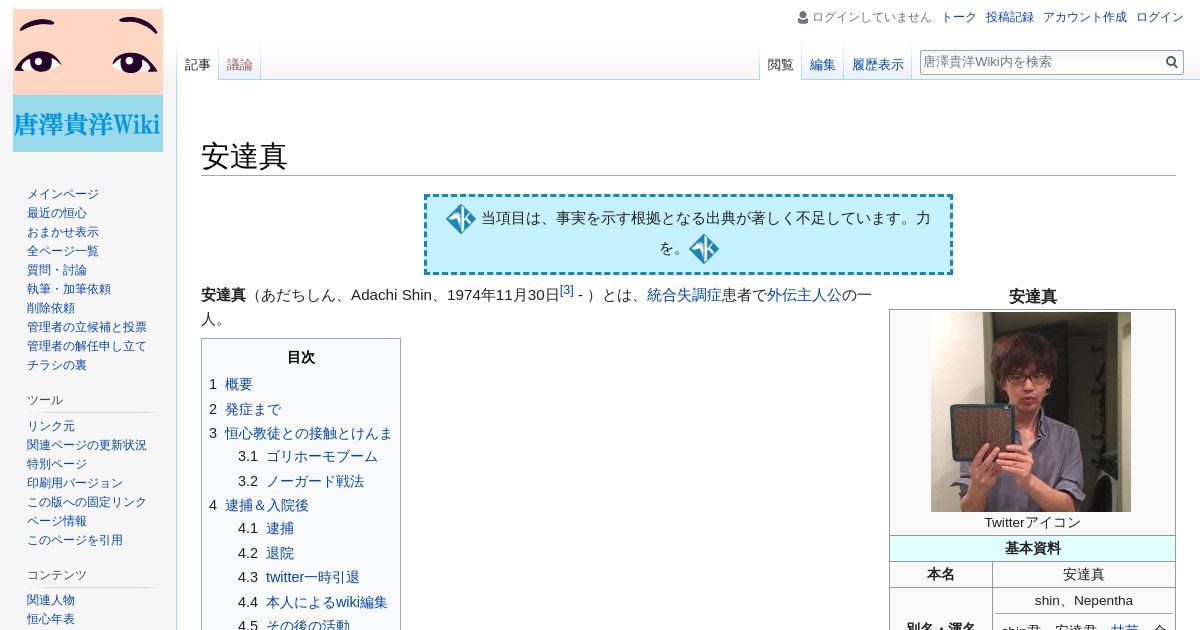Image resolution: width=1200 pixels, height=630 pixels.
Task: Click footnote reference [3]
Action: click(567, 290)
